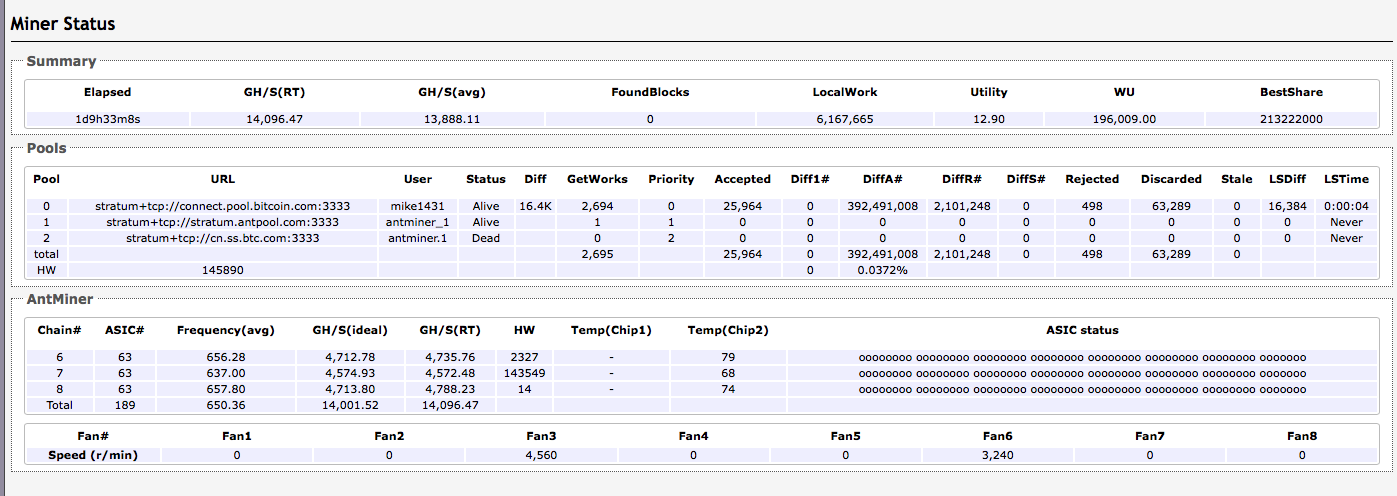Select LSTime value 0:00:04
The height and width of the screenshot is (496, 1397).
coord(1346,206)
